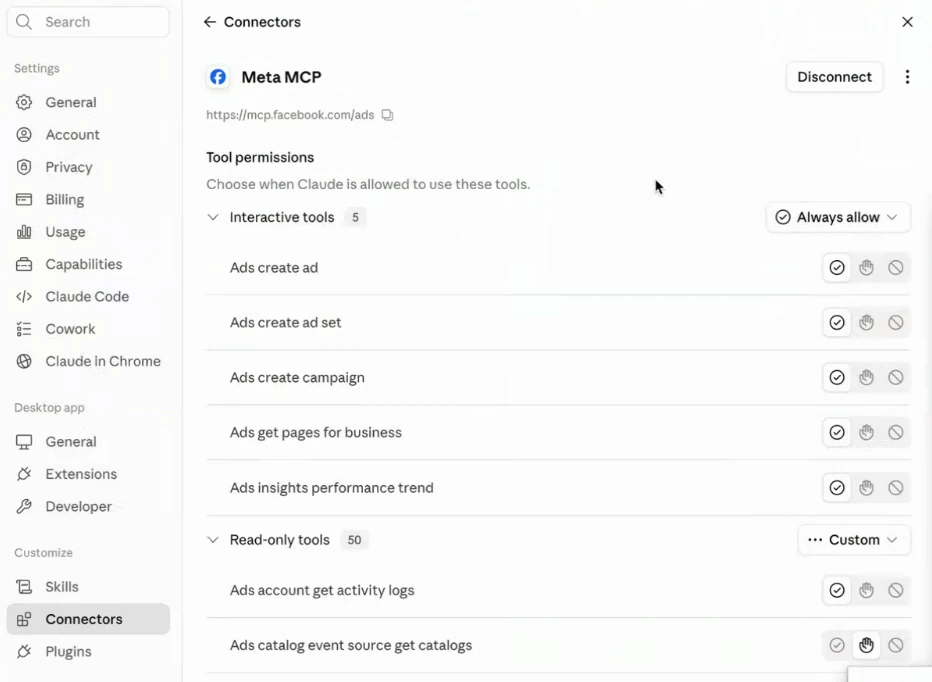Click the Read-only tools count badge 50
Image resolution: width=932 pixels, height=682 pixels.
point(354,540)
